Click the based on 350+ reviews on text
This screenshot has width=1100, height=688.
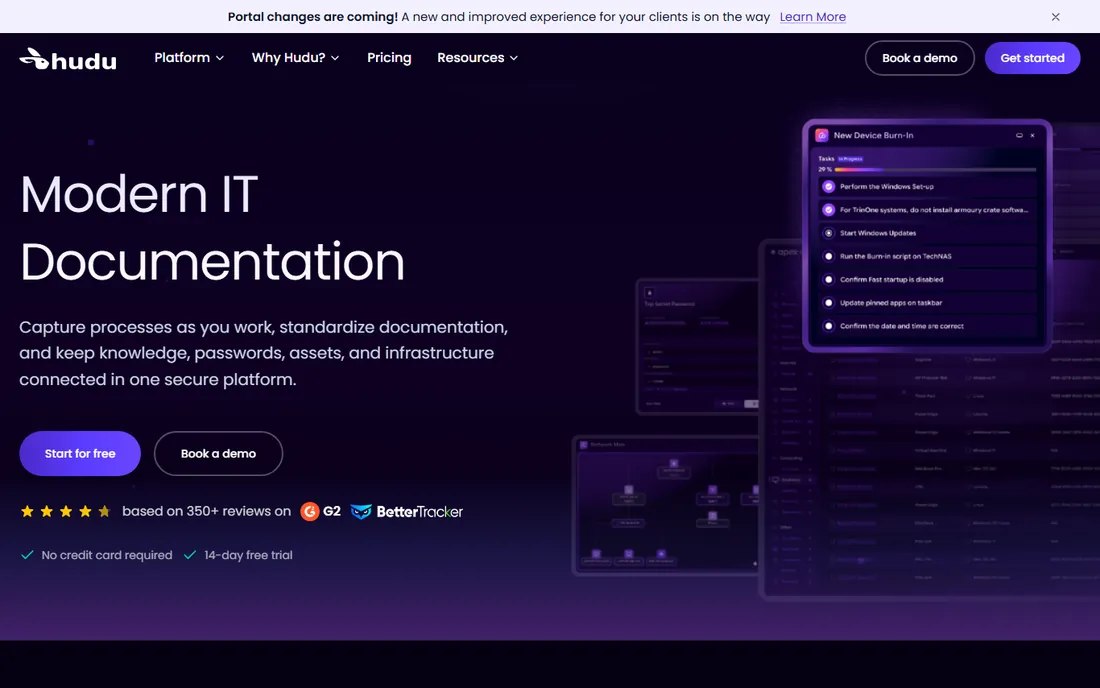point(206,511)
